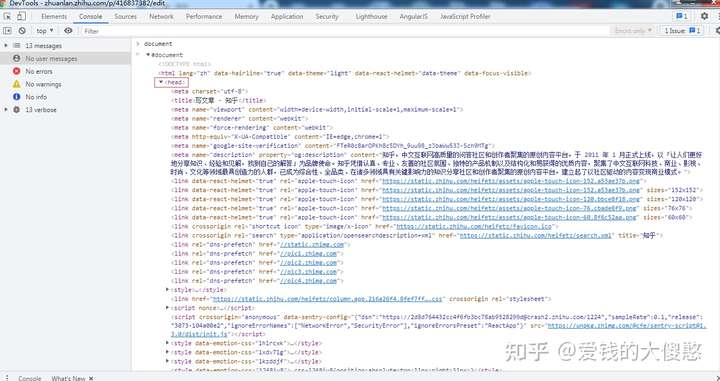Click the meta viewport line
Viewport: 720px width, 381px height.
317,110
